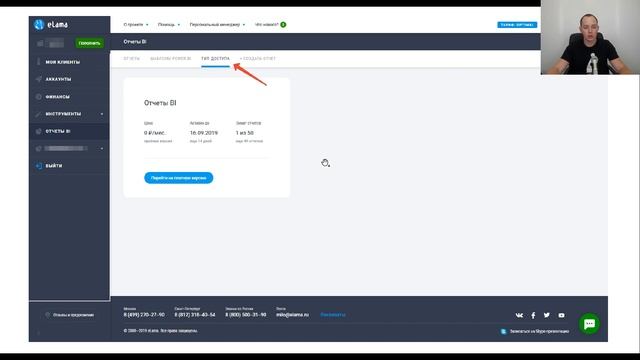The image size is (640, 360).
Task: Click the footer email address
Action: click(292, 315)
